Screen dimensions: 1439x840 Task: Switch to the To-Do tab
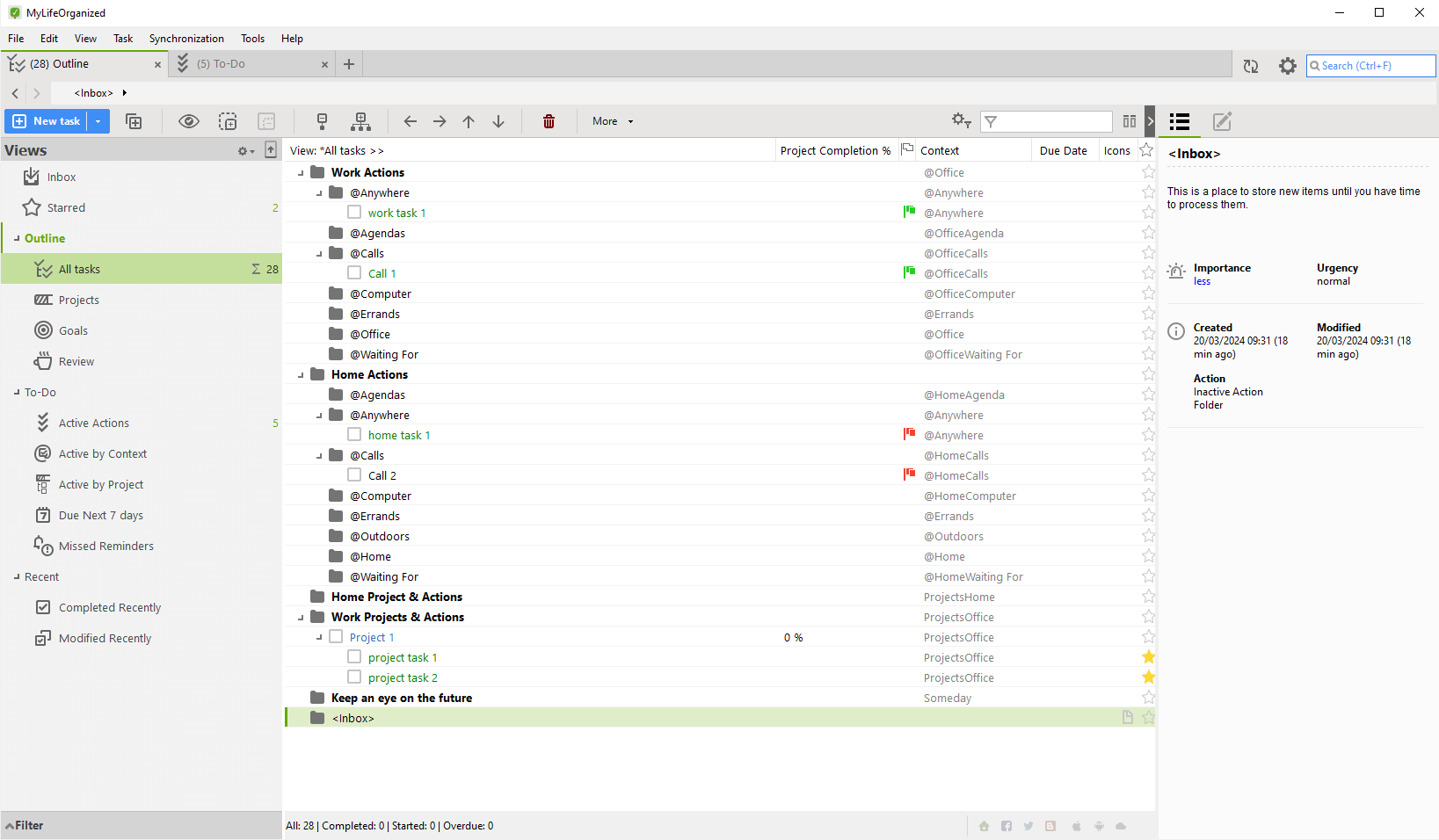[218, 63]
